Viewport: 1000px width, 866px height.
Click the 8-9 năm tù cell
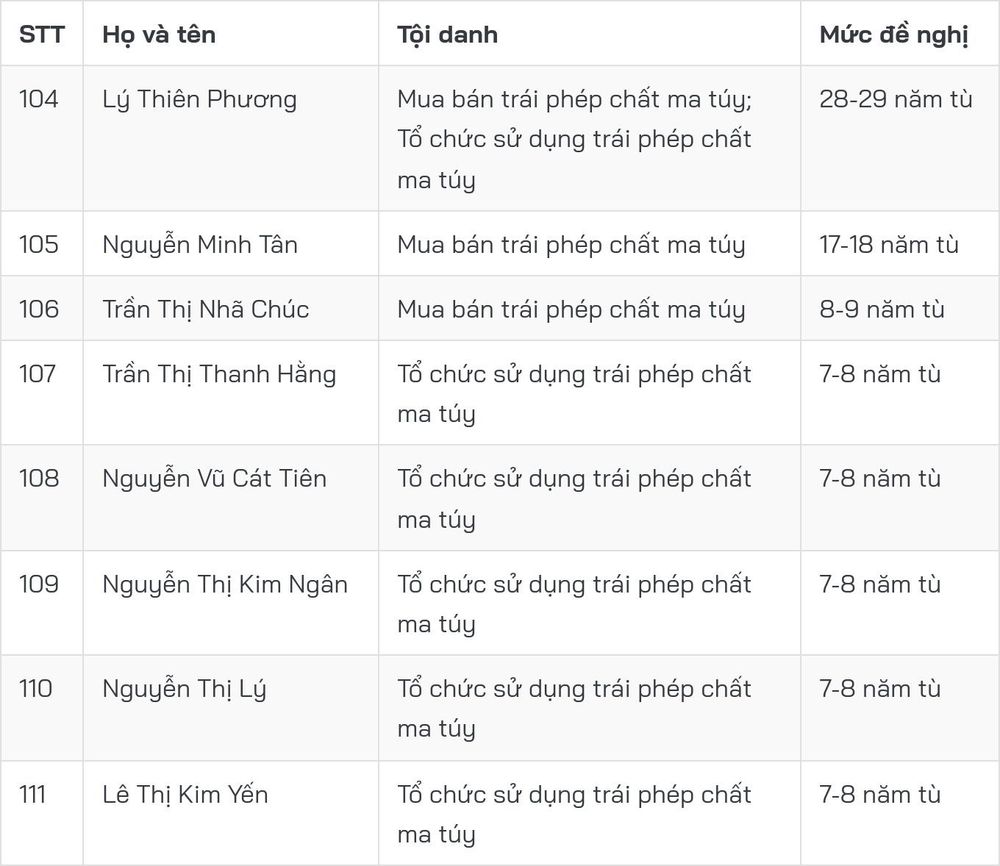[x=881, y=309]
